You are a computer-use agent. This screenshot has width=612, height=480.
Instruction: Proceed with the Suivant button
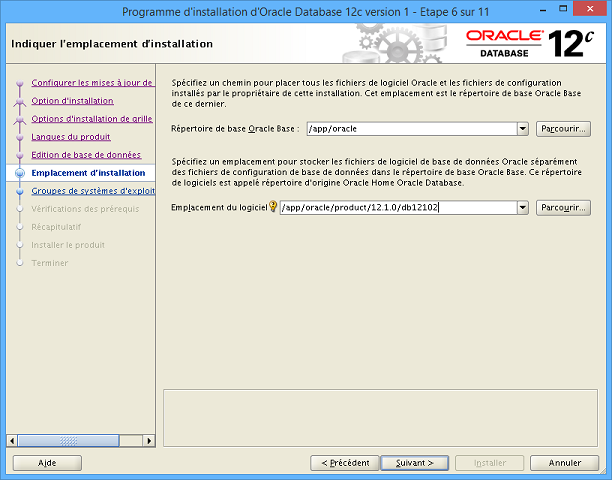click(x=415, y=463)
